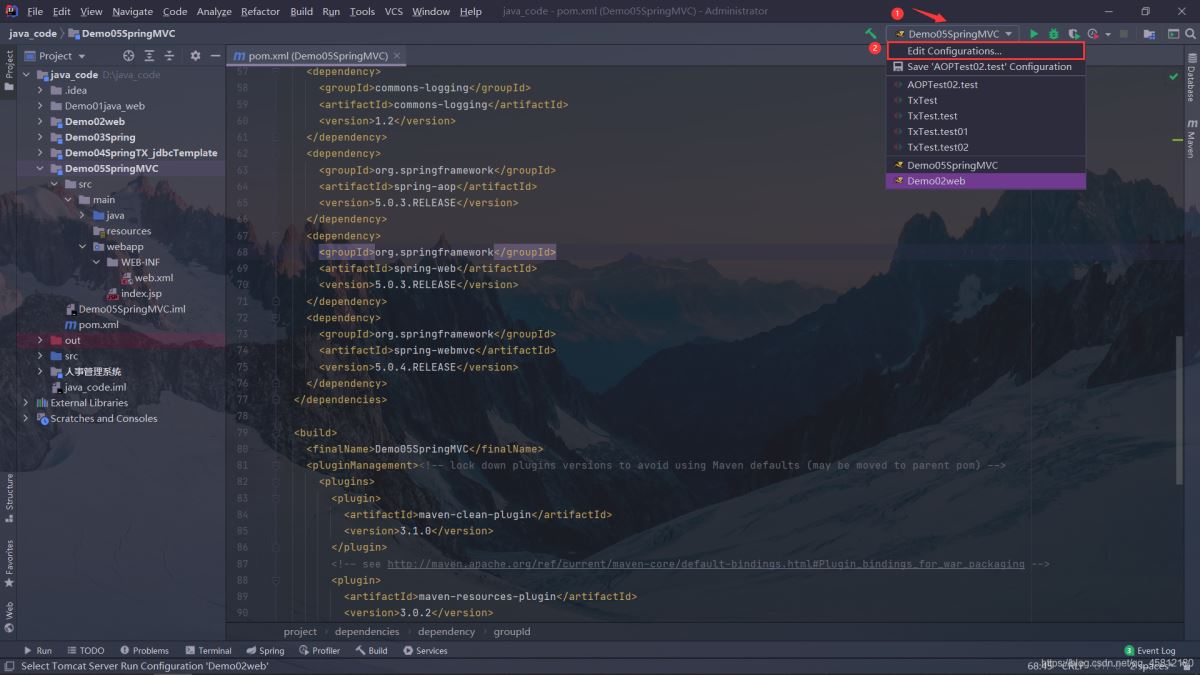Run with Coverage icon
The height and width of the screenshot is (675, 1200).
1073,34
